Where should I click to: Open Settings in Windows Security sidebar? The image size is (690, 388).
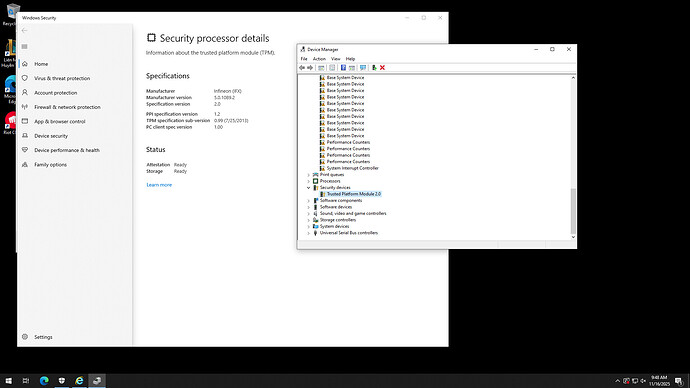click(43, 337)
